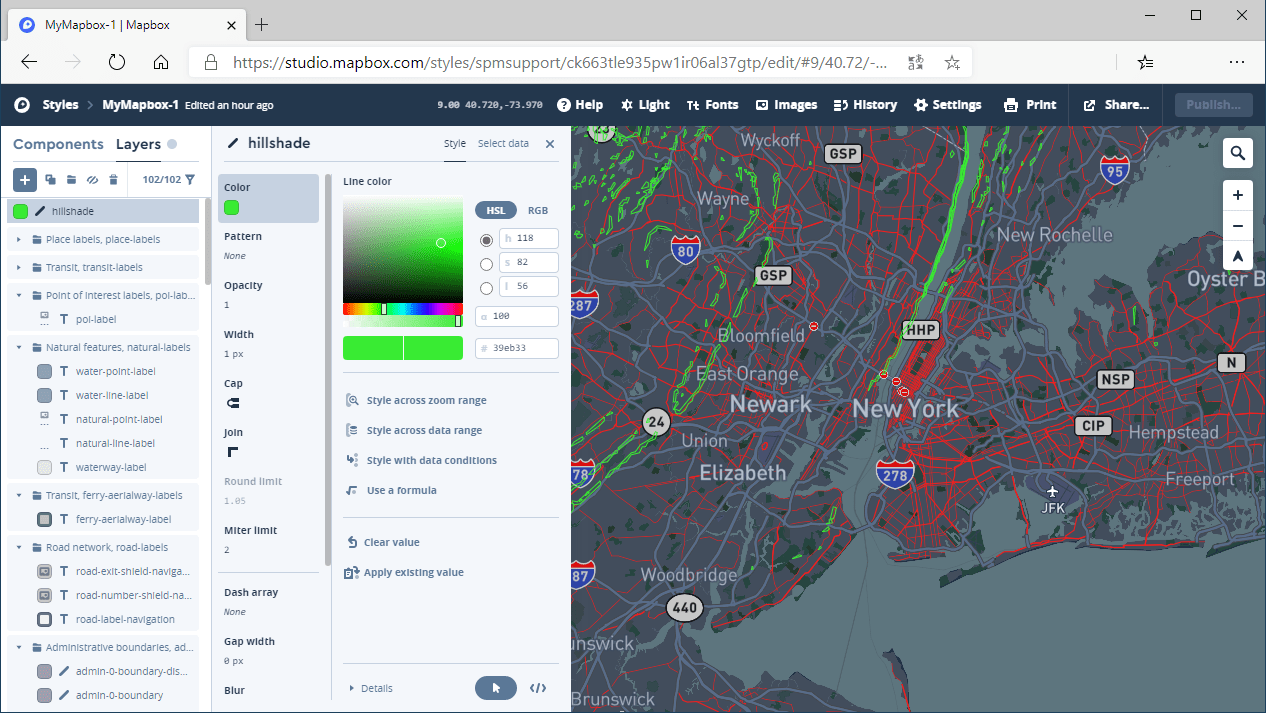Click the pencil icon next to hillshade title
Image resolution: width=1266 pixels, height=713 pixels.
pos(233,143)
